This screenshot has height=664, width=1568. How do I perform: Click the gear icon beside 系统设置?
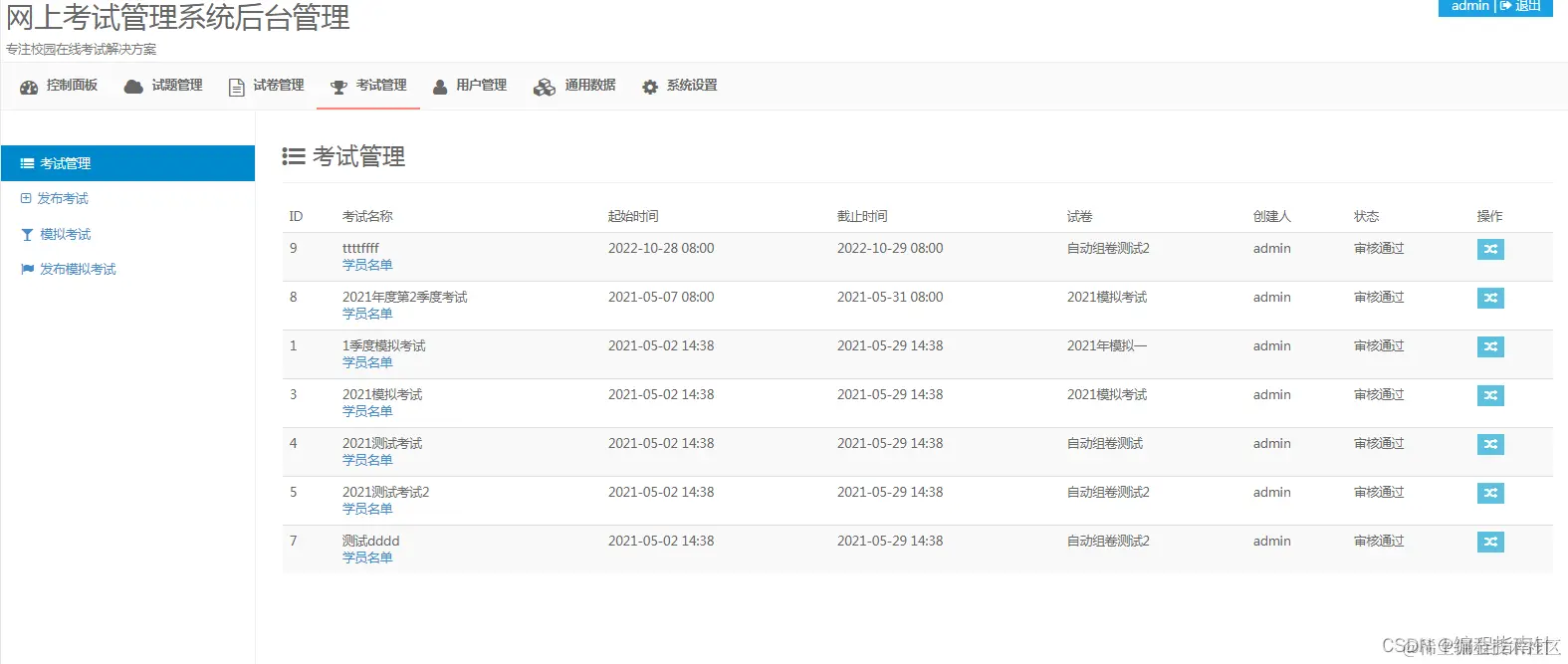650,88
